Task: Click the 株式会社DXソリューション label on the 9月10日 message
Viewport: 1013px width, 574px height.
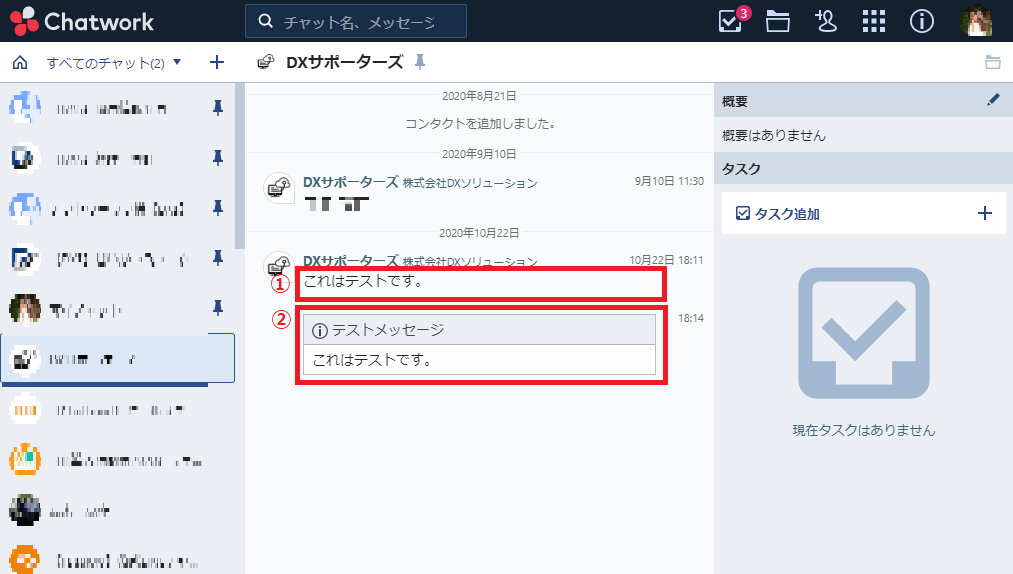Action: (x=470, y=184)
